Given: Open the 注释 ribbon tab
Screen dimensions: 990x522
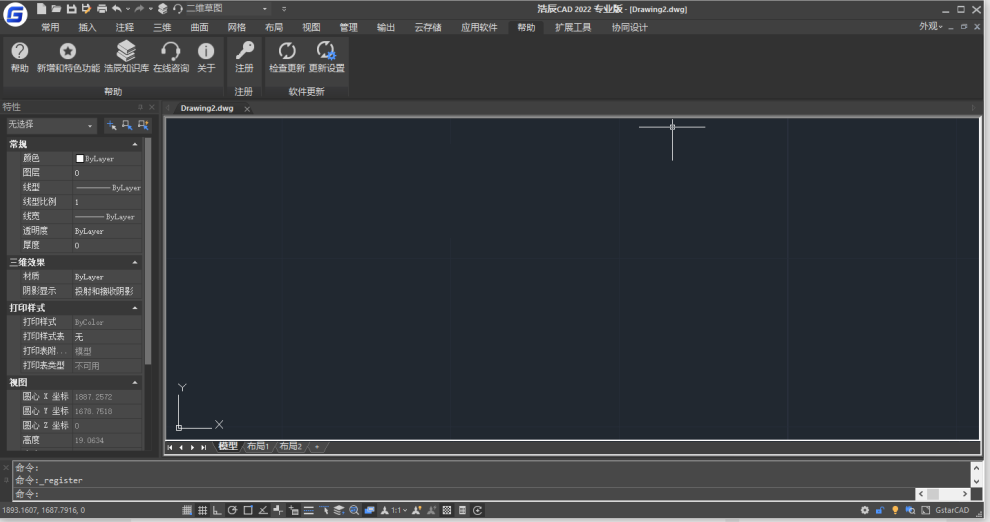Looking at the screenshot, I should pyautogui.click(x=124, y=27).
